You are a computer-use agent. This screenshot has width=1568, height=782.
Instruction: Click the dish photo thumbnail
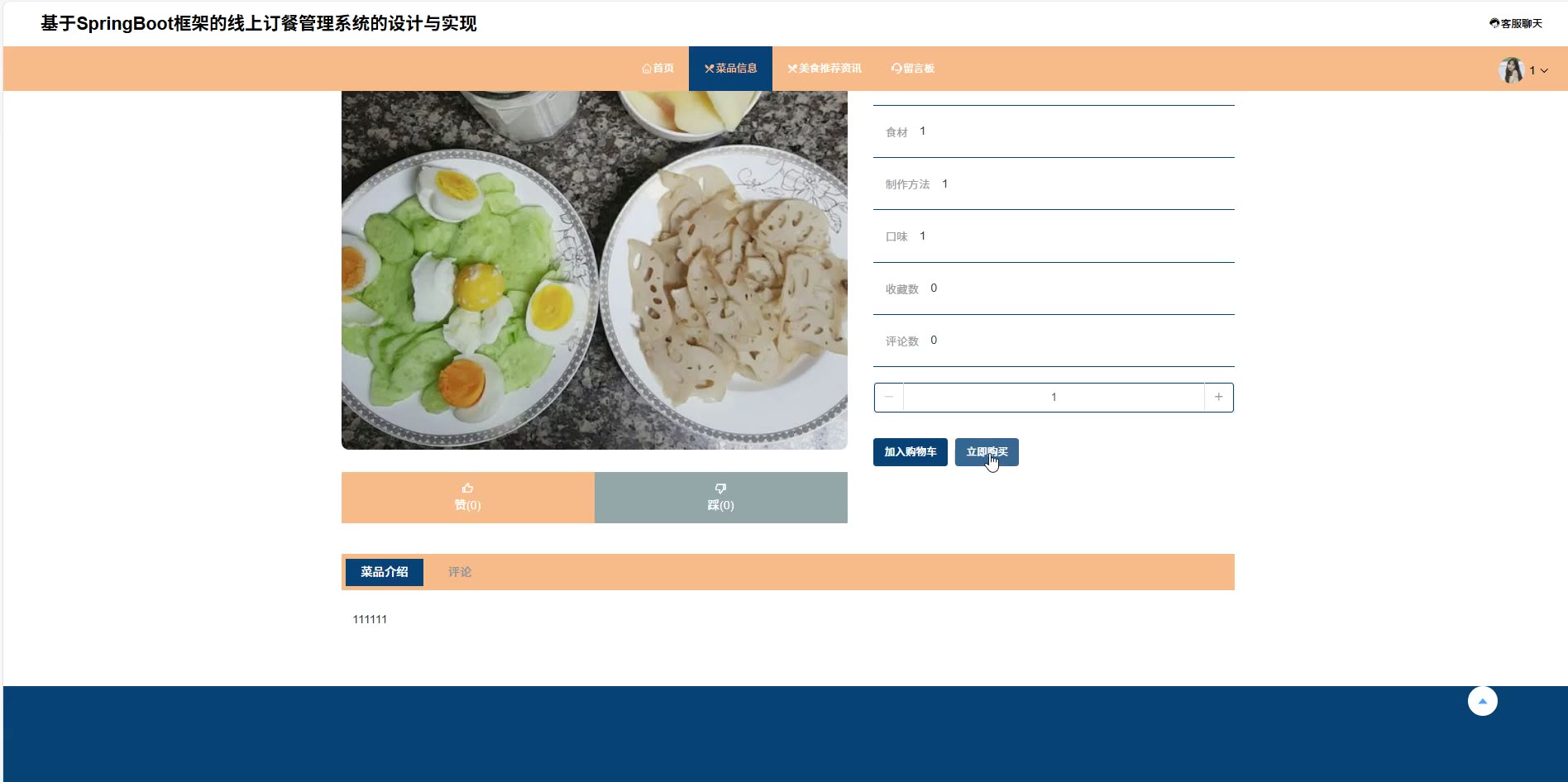click(595, 270)
